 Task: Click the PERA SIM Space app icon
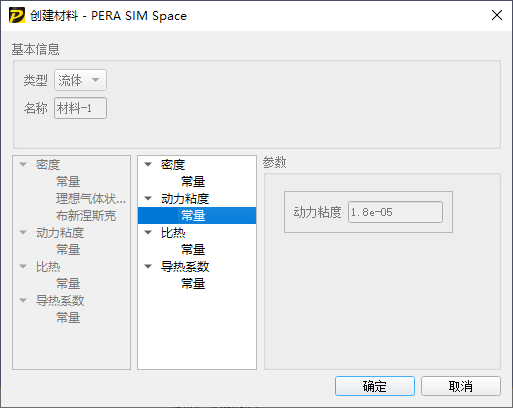pyautogui.click(x=17, y=16)
